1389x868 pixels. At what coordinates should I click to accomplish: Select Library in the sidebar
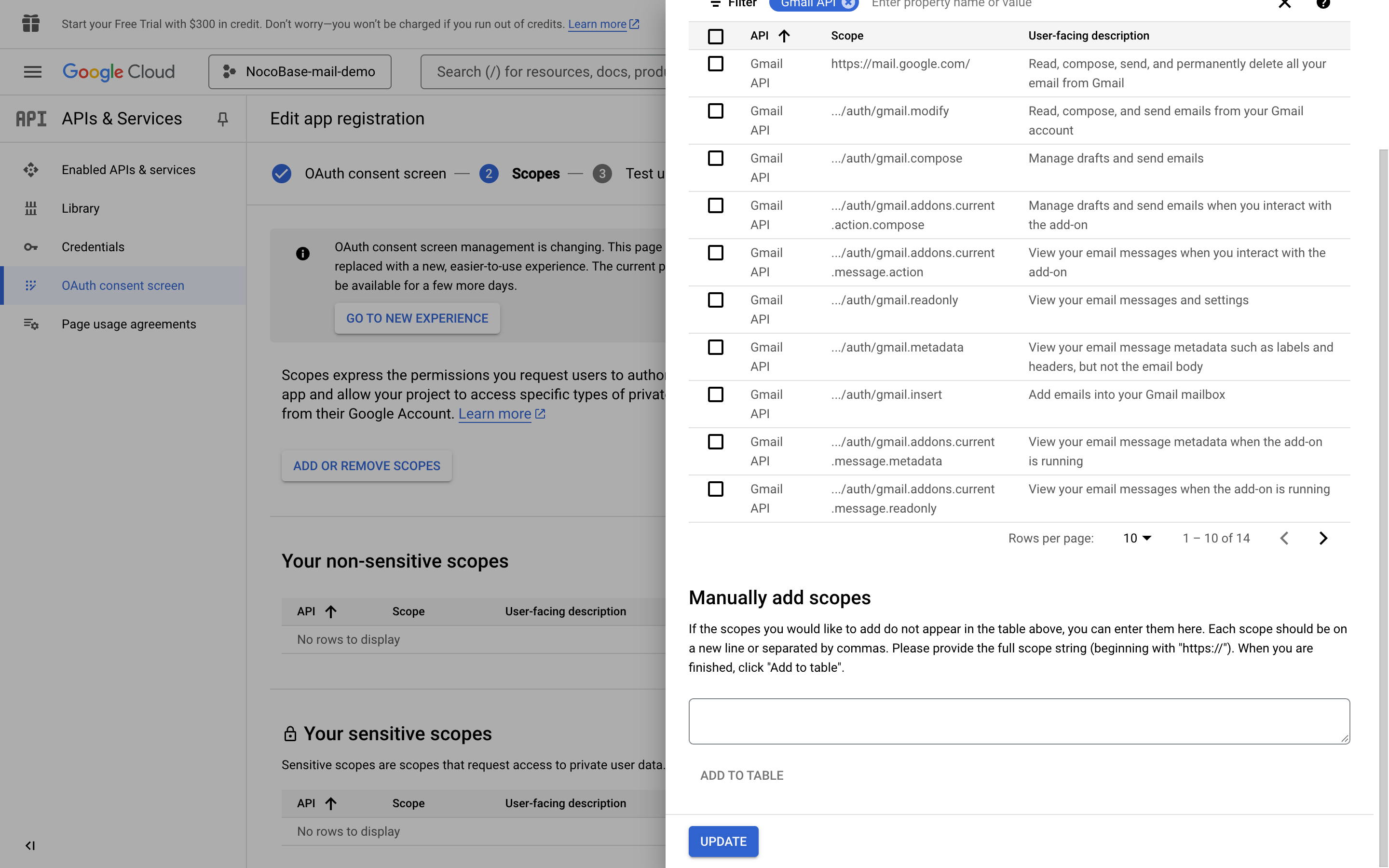click(x=81, y=208)
